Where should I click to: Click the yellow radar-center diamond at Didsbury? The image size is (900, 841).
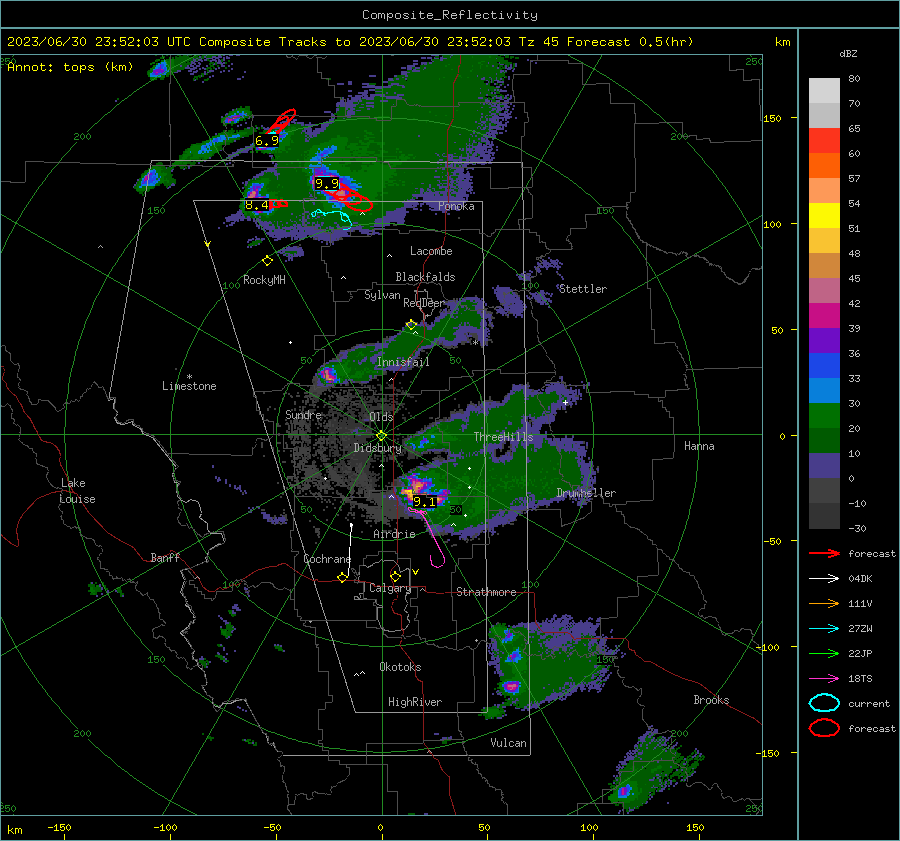pyautogui.click(x=381, y=436)
